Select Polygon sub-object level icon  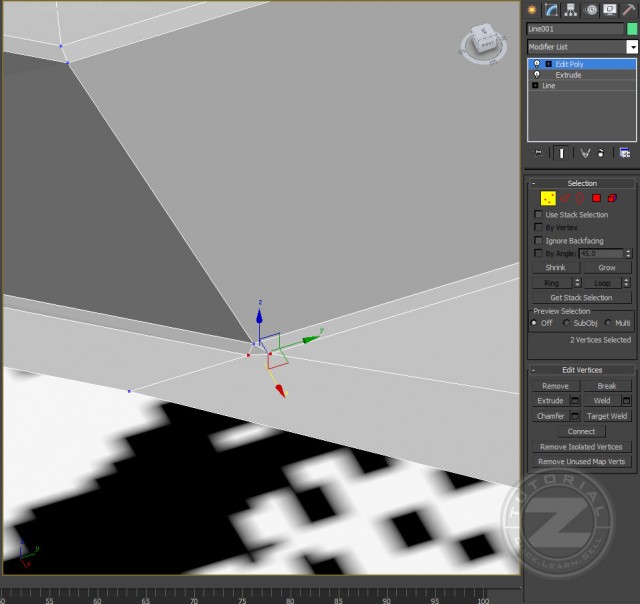click(x=596, y=198)
